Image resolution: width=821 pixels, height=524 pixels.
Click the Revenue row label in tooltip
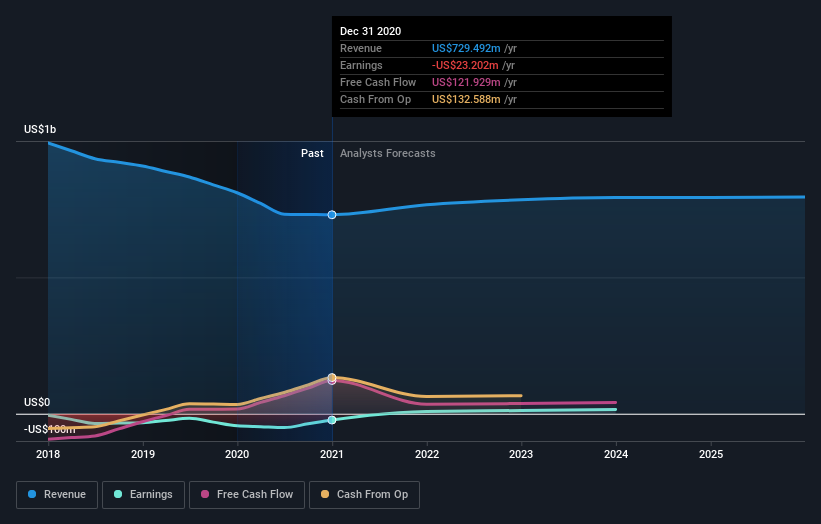361,48
